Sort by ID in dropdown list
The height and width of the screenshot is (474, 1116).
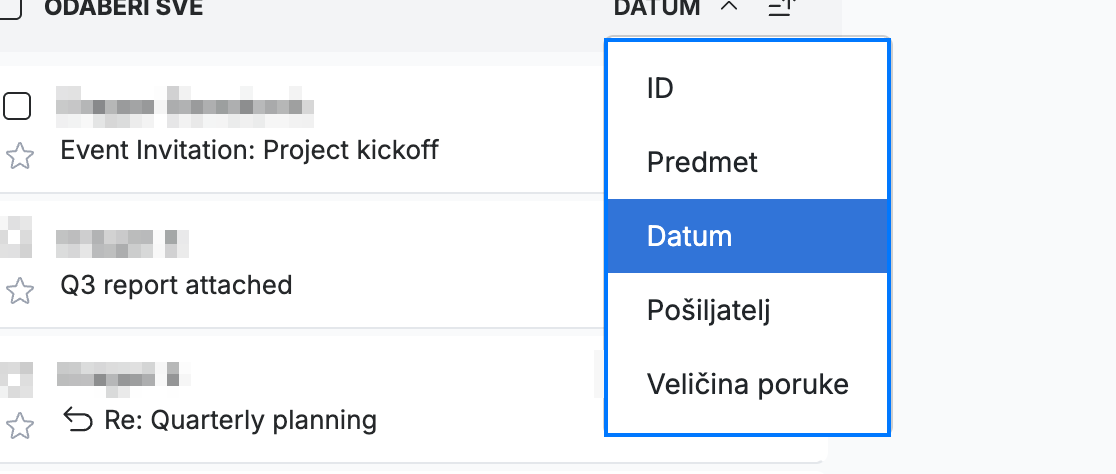pos(747,88)
